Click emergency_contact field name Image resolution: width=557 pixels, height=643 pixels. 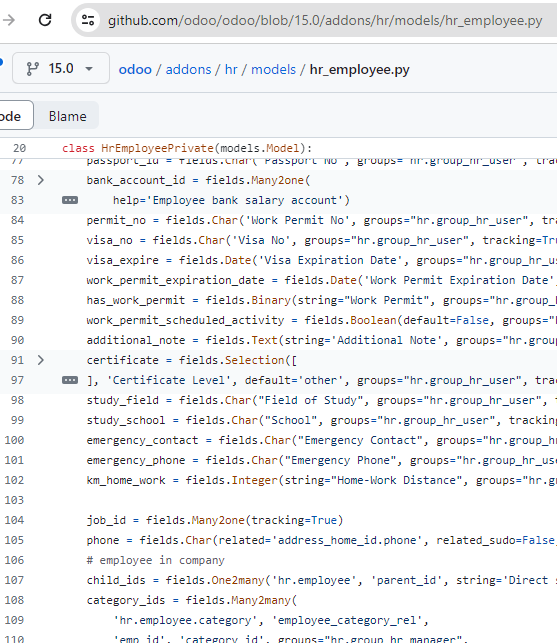(x=142, y=440)
